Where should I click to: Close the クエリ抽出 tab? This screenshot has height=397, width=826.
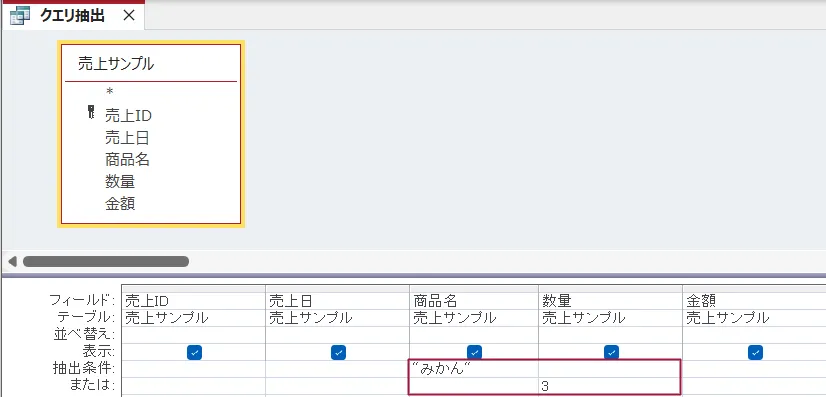pyautogui.click(x=129, y=16)
